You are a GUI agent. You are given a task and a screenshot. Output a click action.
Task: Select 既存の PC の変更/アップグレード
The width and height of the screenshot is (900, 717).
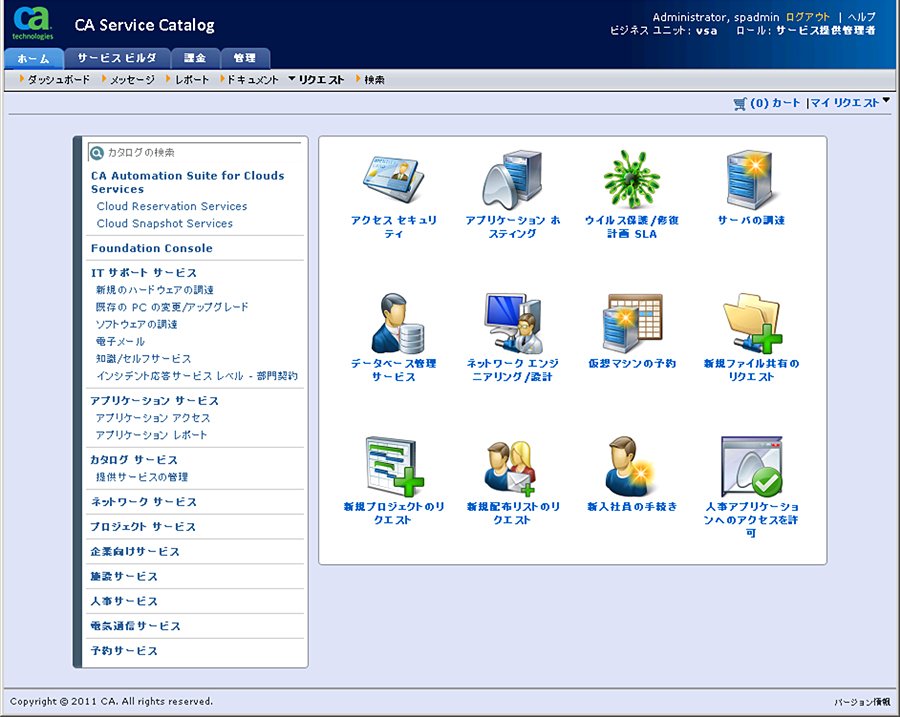pyautogui.click(x=172, y=307)
